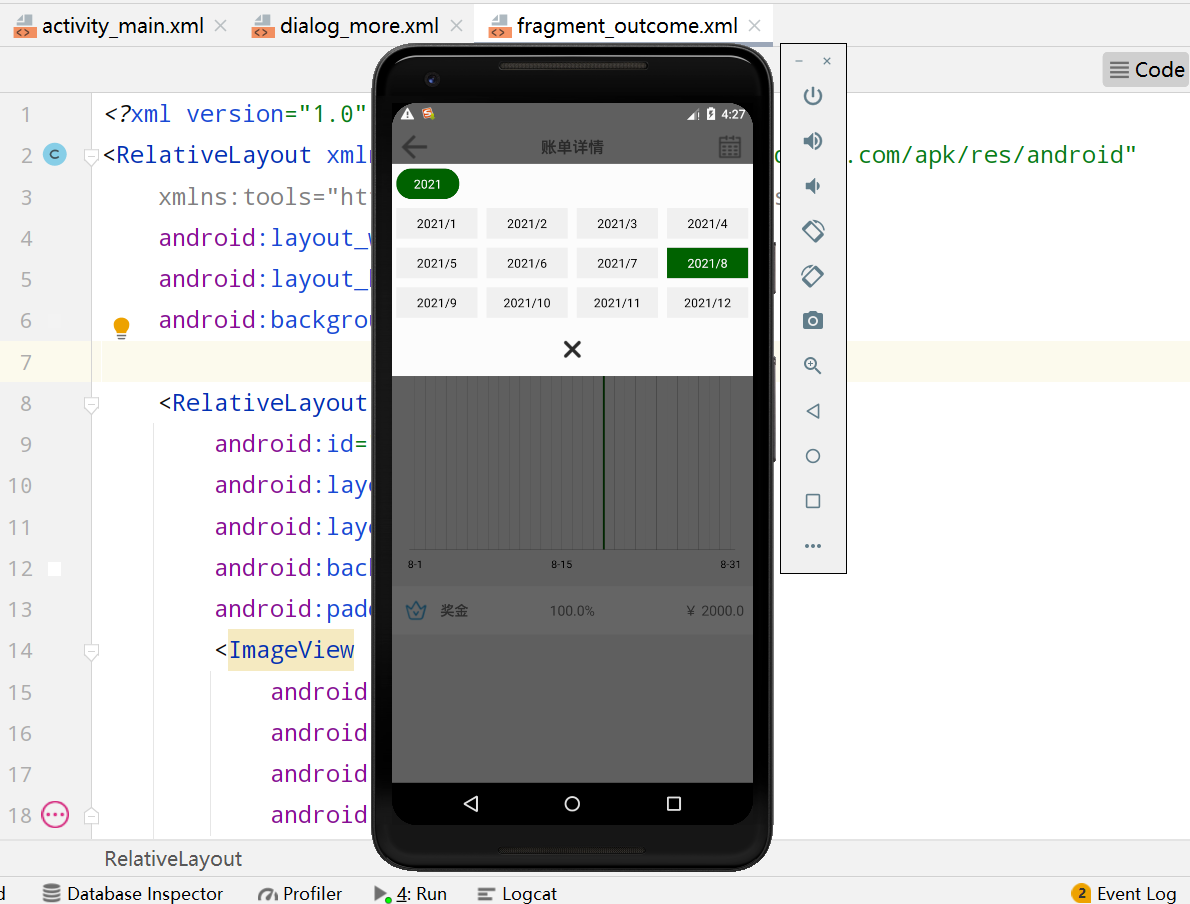Open the Run tool window
Screen dimensions: 1190x904
coord(411,893)
